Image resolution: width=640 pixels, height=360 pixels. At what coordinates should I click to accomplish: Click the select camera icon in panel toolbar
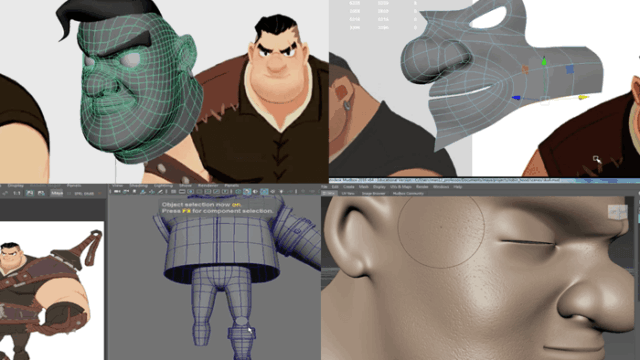(x=117, y=191)
